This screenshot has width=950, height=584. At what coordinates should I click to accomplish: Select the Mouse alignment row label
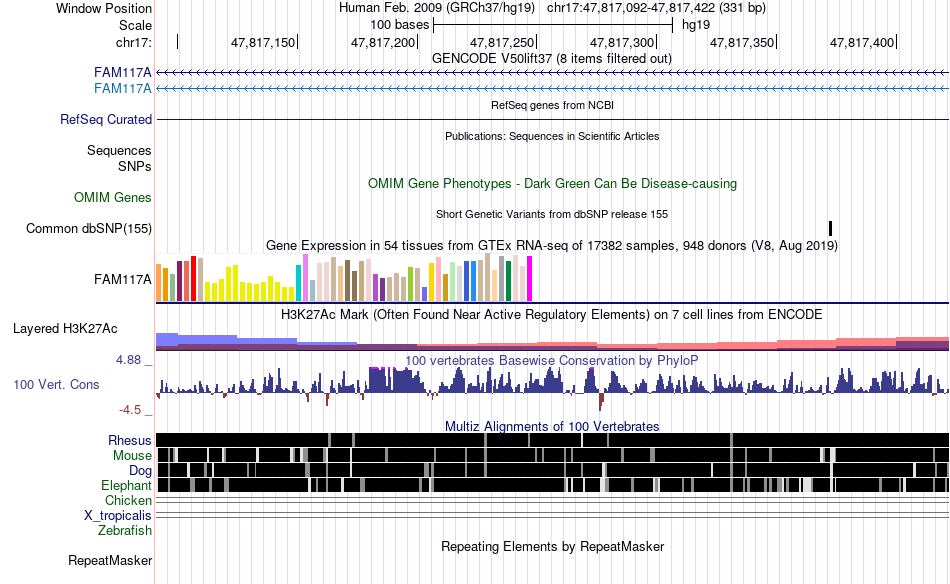click(132, 456)
